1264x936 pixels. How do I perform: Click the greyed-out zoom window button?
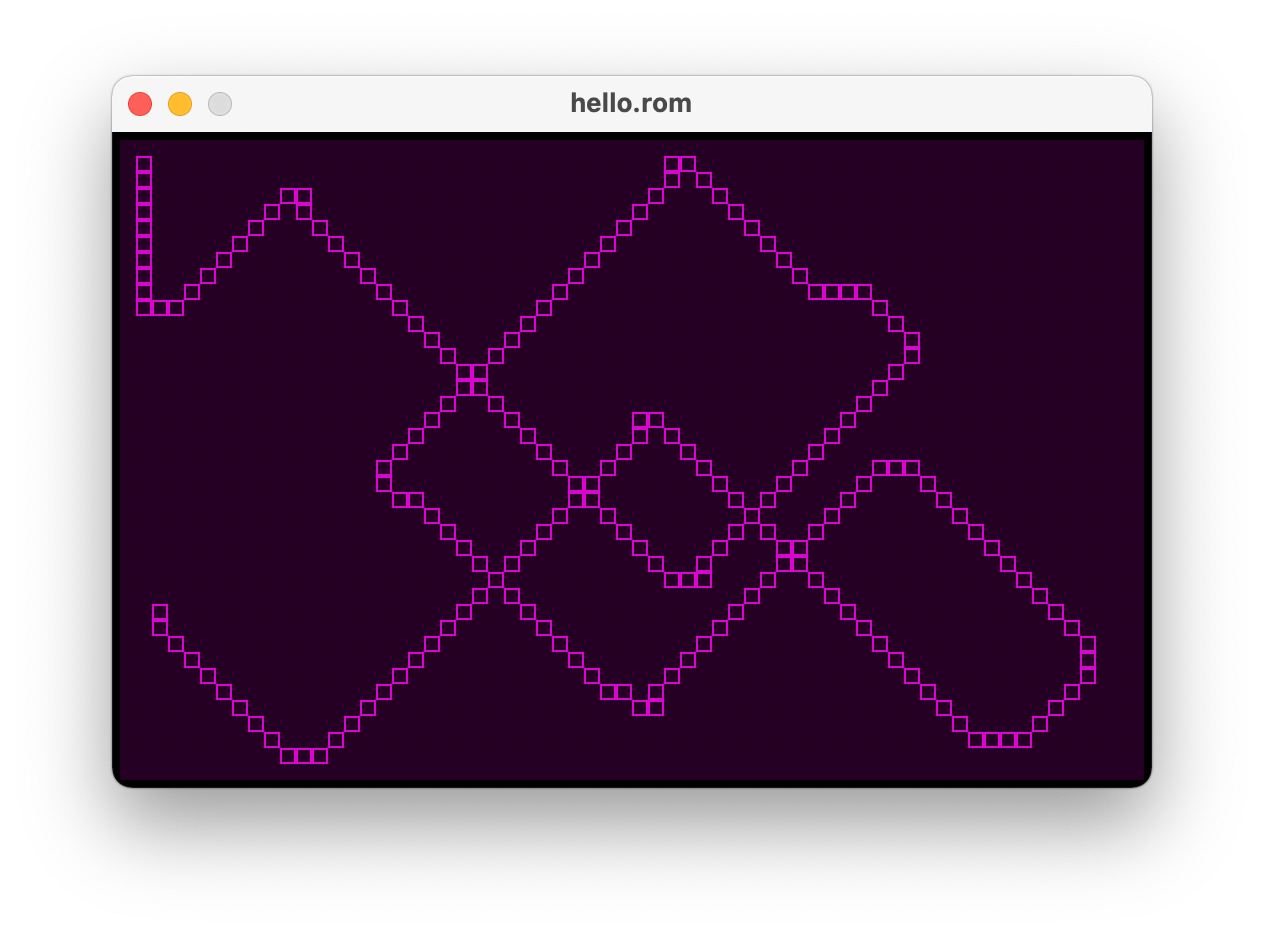(220, 104)
